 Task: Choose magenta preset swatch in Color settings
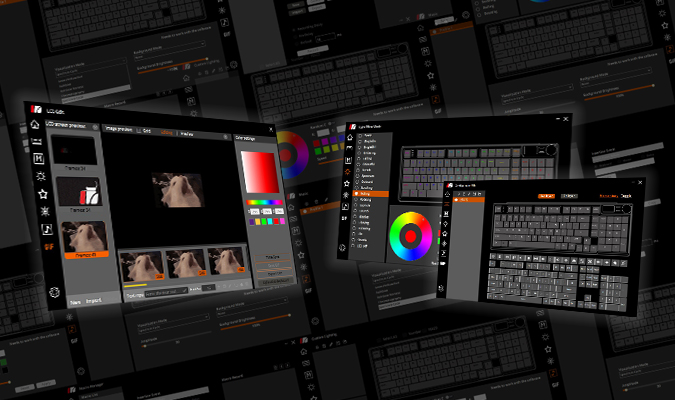tap(282, 221)
